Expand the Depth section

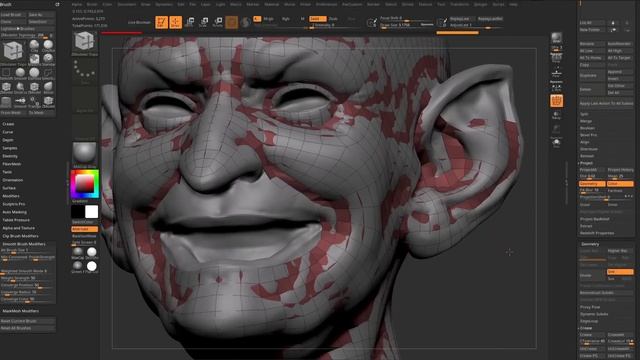tap(8, 140)
